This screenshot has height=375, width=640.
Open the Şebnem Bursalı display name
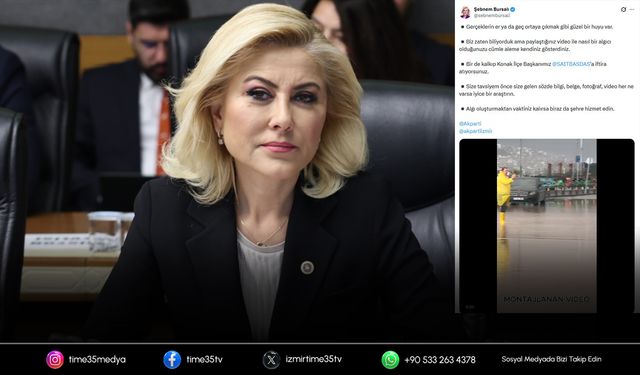point(491,9)
